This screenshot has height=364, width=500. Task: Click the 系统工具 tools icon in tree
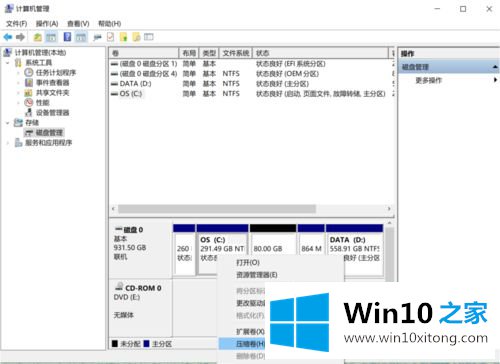(x=19, y=63)
